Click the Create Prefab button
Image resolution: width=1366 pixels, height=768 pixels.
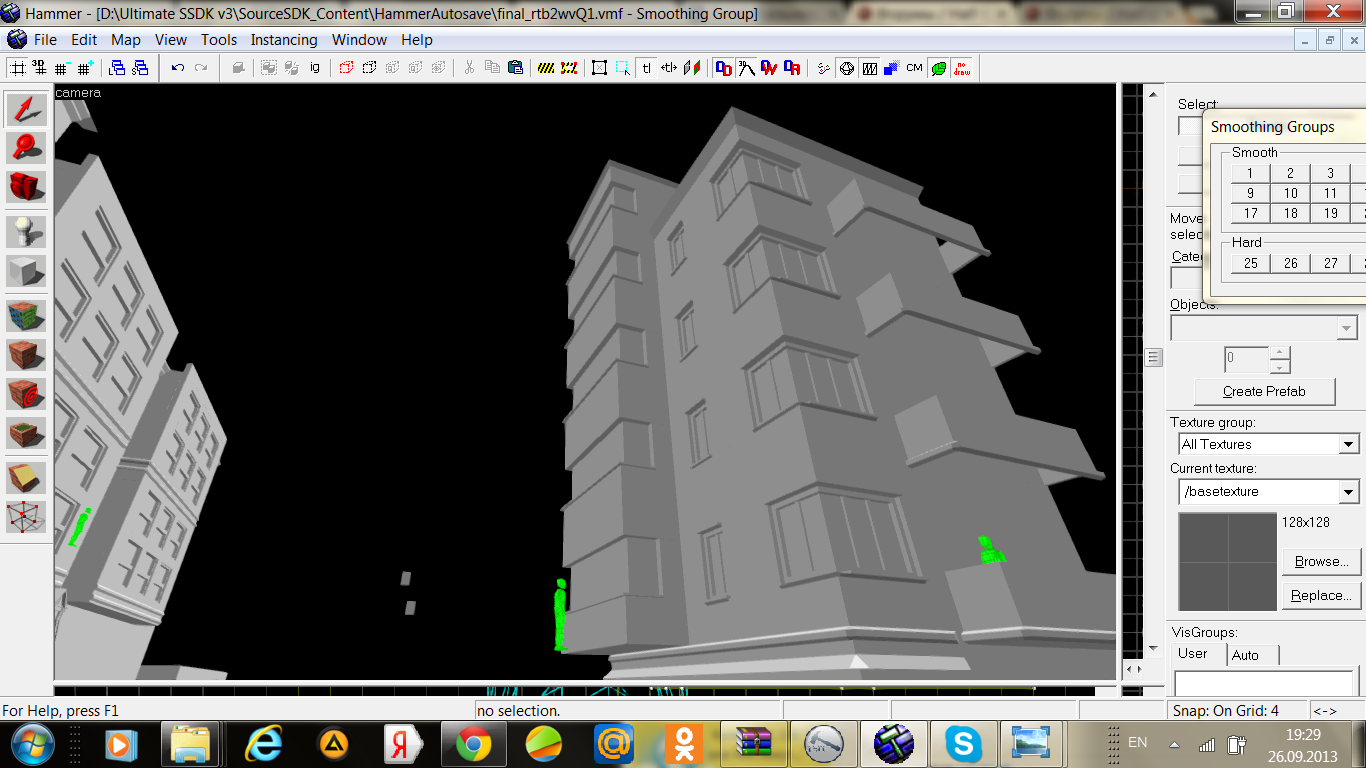click(x=1264, y=391)
